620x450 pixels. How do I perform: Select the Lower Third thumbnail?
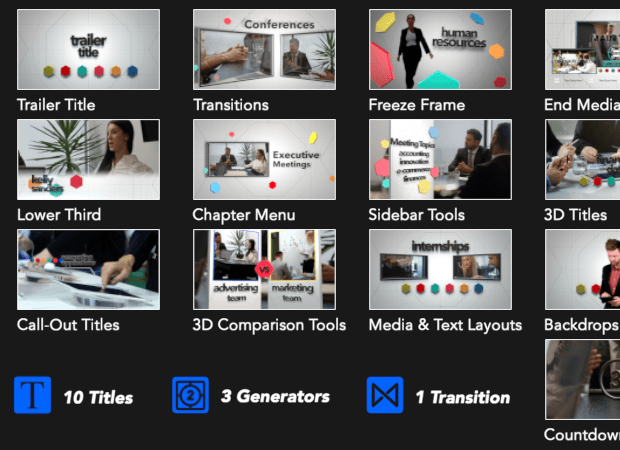click(x=89, y=159)
